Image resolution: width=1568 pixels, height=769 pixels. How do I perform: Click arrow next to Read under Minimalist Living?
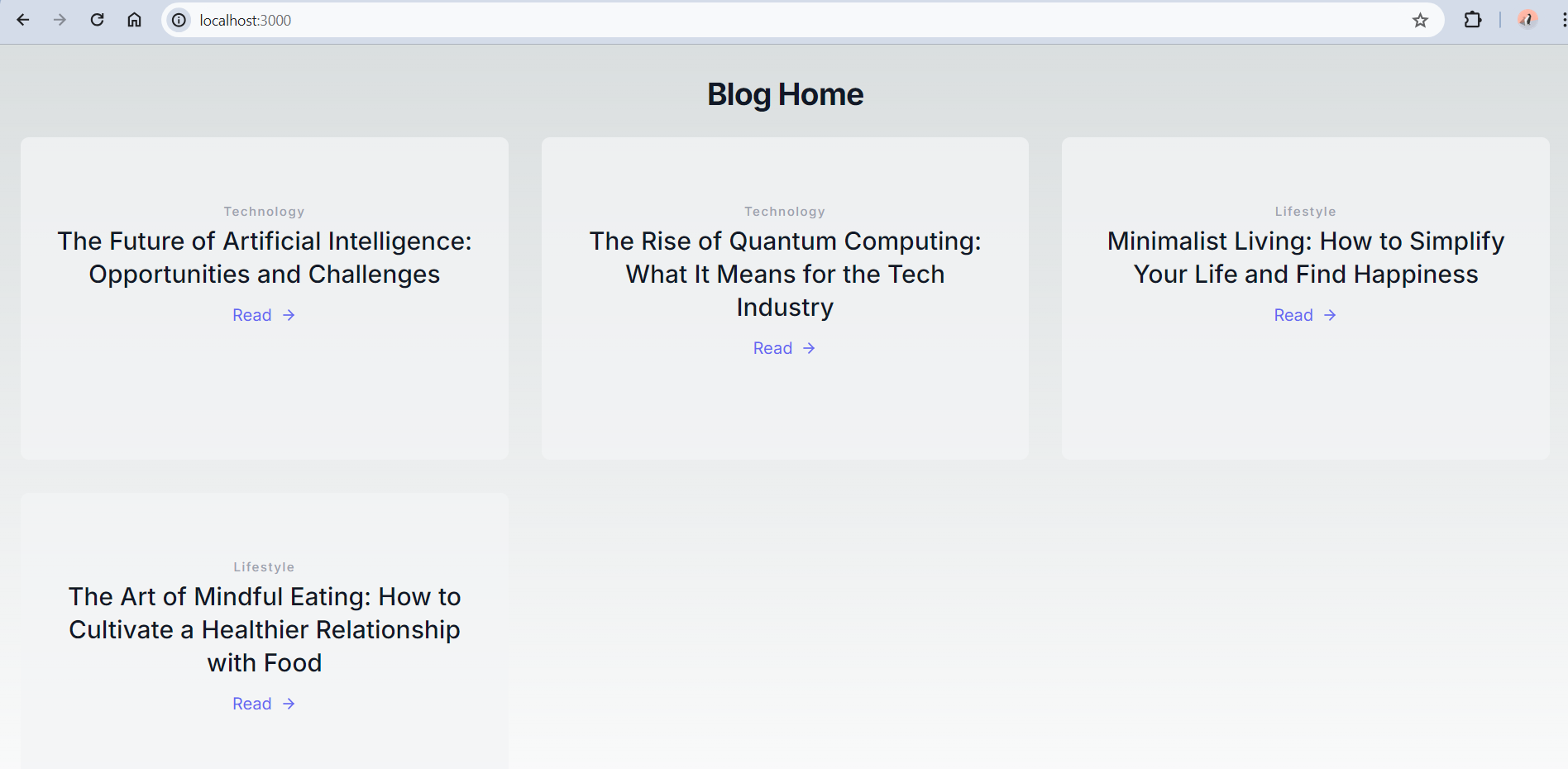pos(1330,315)
